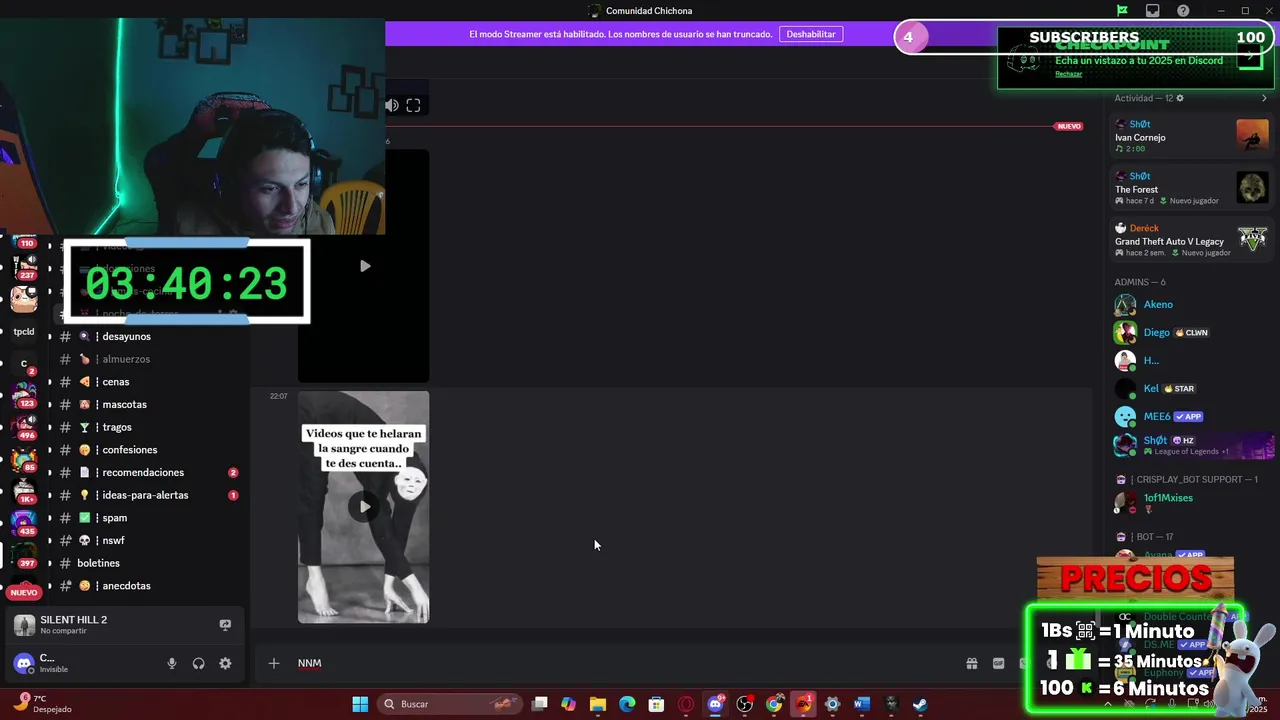Expand the tragos channel thread arrow
The image size is (1280, 720).
click(50, 427)
